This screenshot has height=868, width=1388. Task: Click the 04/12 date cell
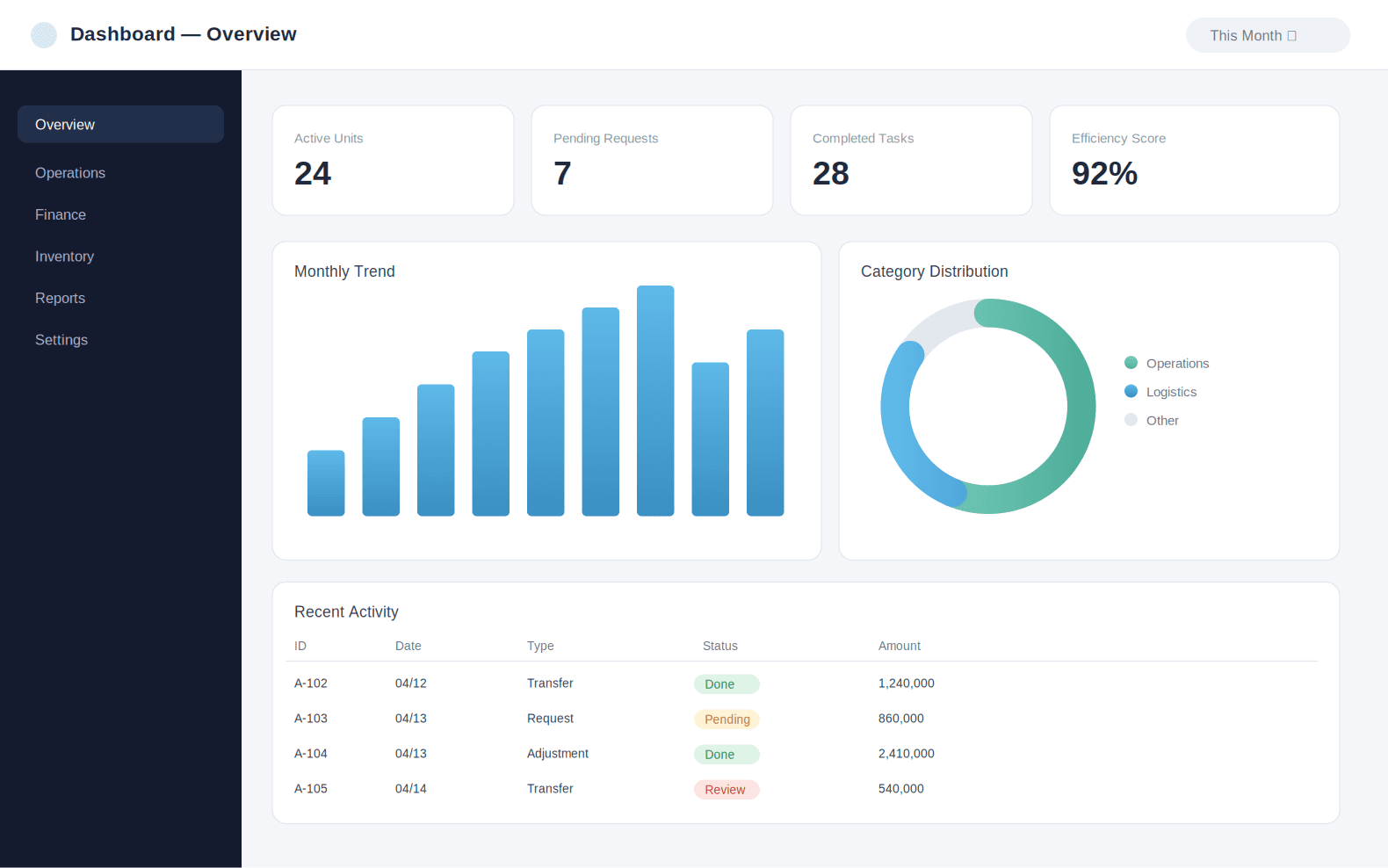click(x=411, y=684)
